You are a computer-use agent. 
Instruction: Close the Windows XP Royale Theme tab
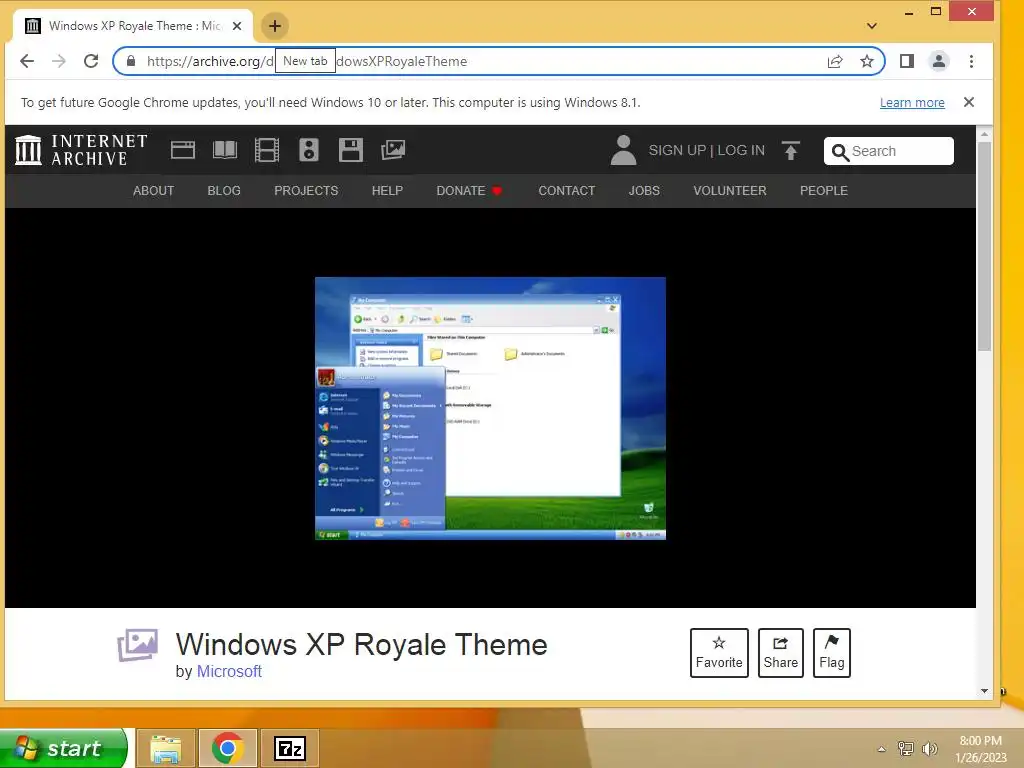click(237, 26)
